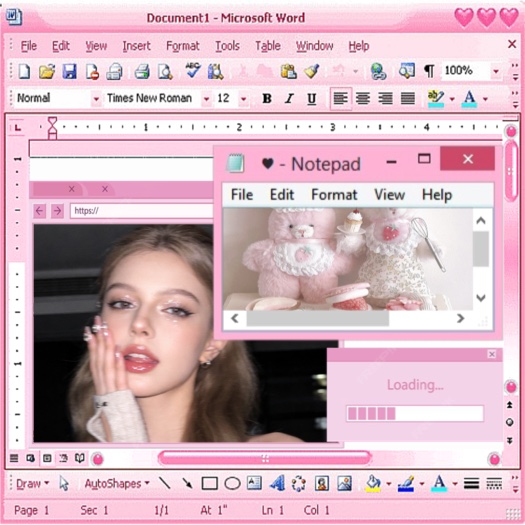Run Spelling and Grammar check

193,71
